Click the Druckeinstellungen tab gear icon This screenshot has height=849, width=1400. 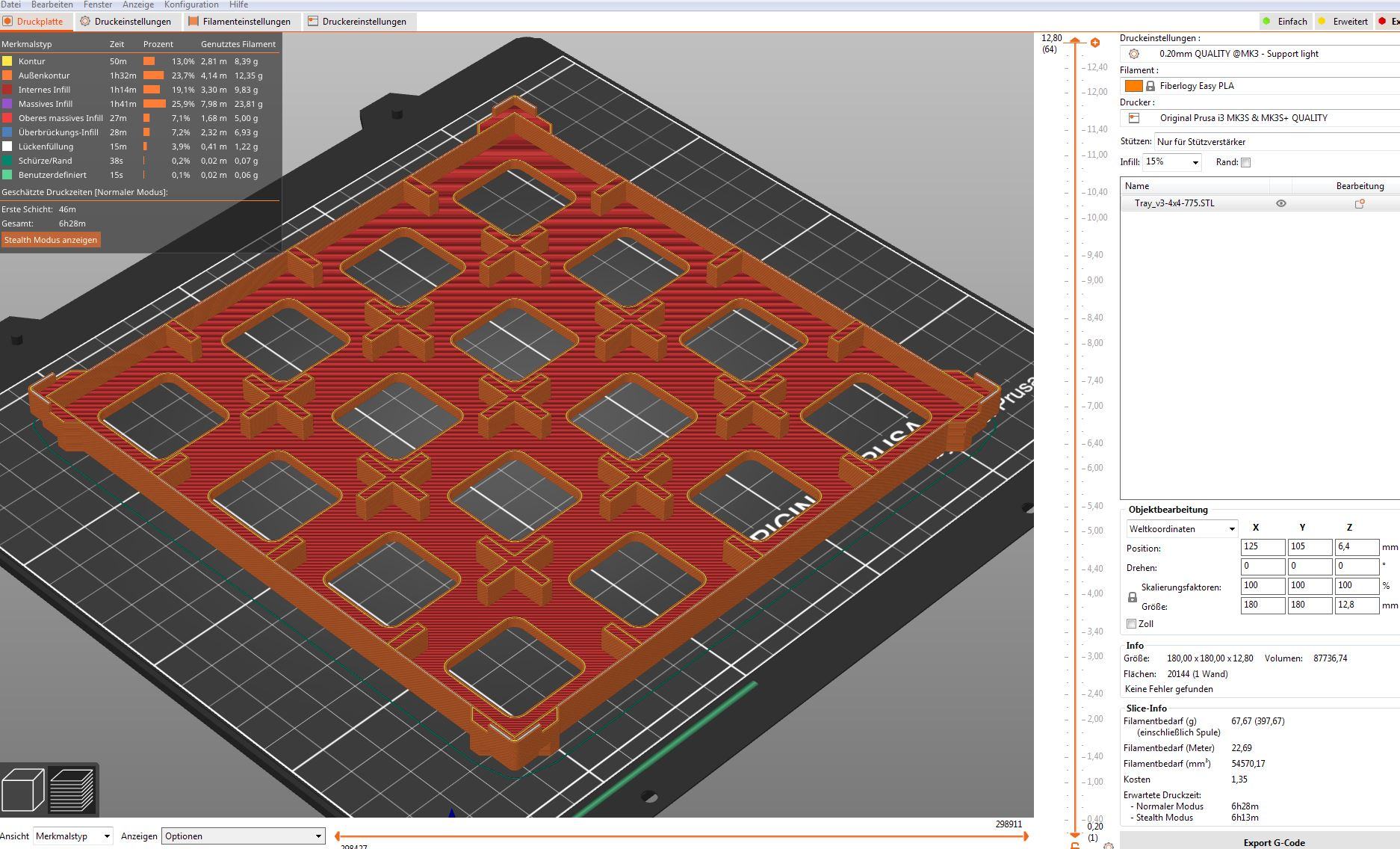[85, 22]
